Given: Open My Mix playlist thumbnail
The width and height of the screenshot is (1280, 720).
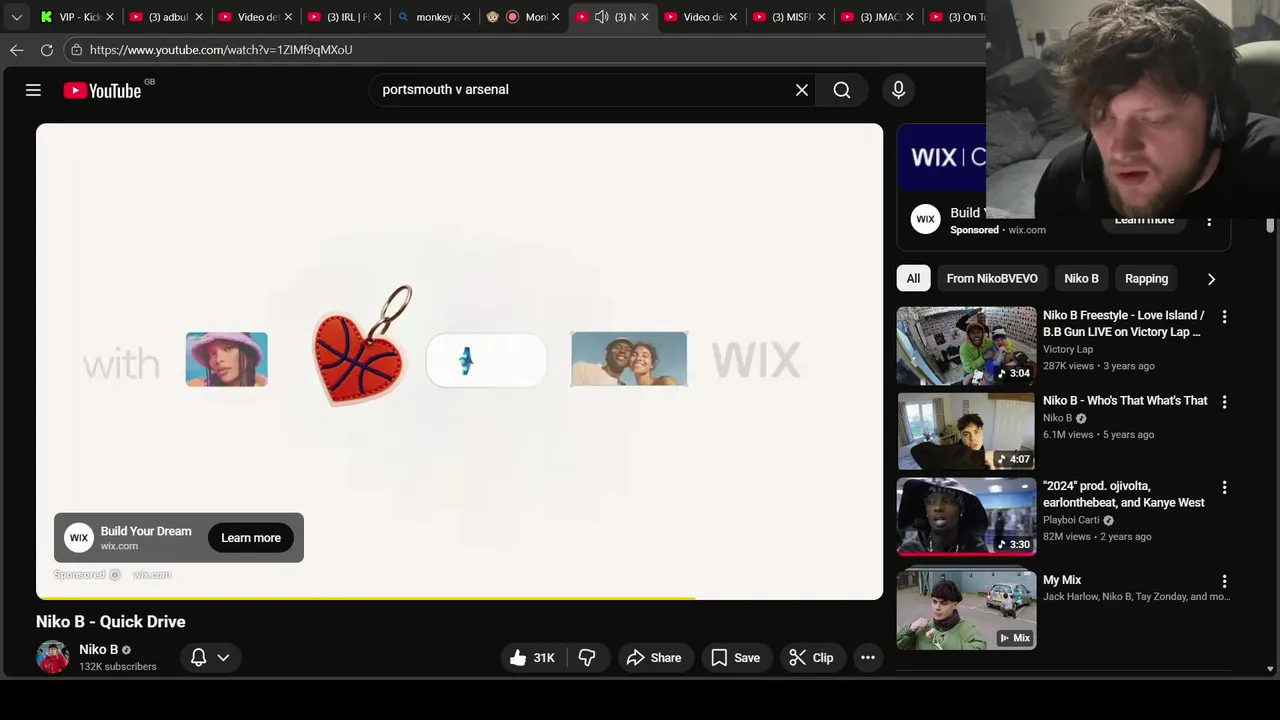Looking at the screenshot, I should [966, 609].
